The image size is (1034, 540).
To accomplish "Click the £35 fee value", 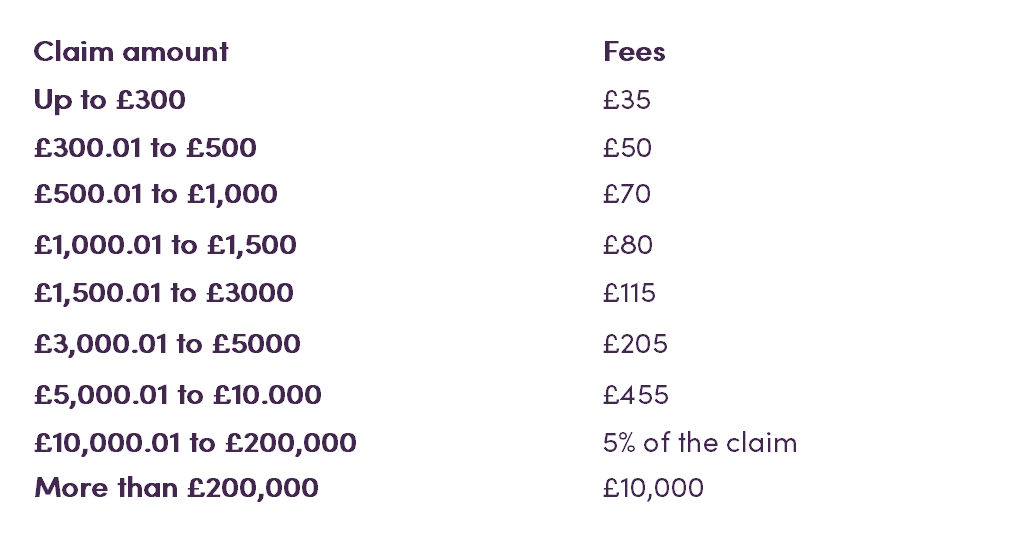I will click(x=626, y=100).
